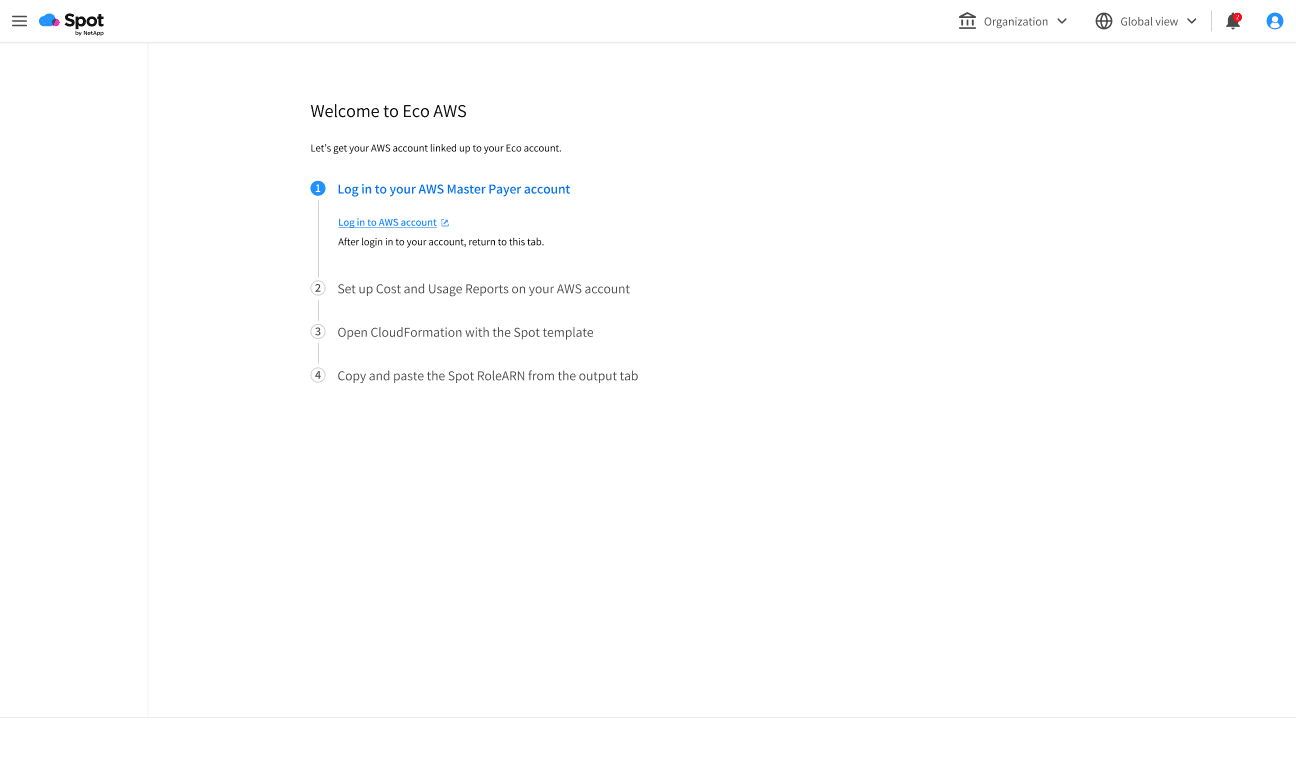Click the step 1 numbered circle indicator
The image size is (1296, 771).
pos(317,188)
